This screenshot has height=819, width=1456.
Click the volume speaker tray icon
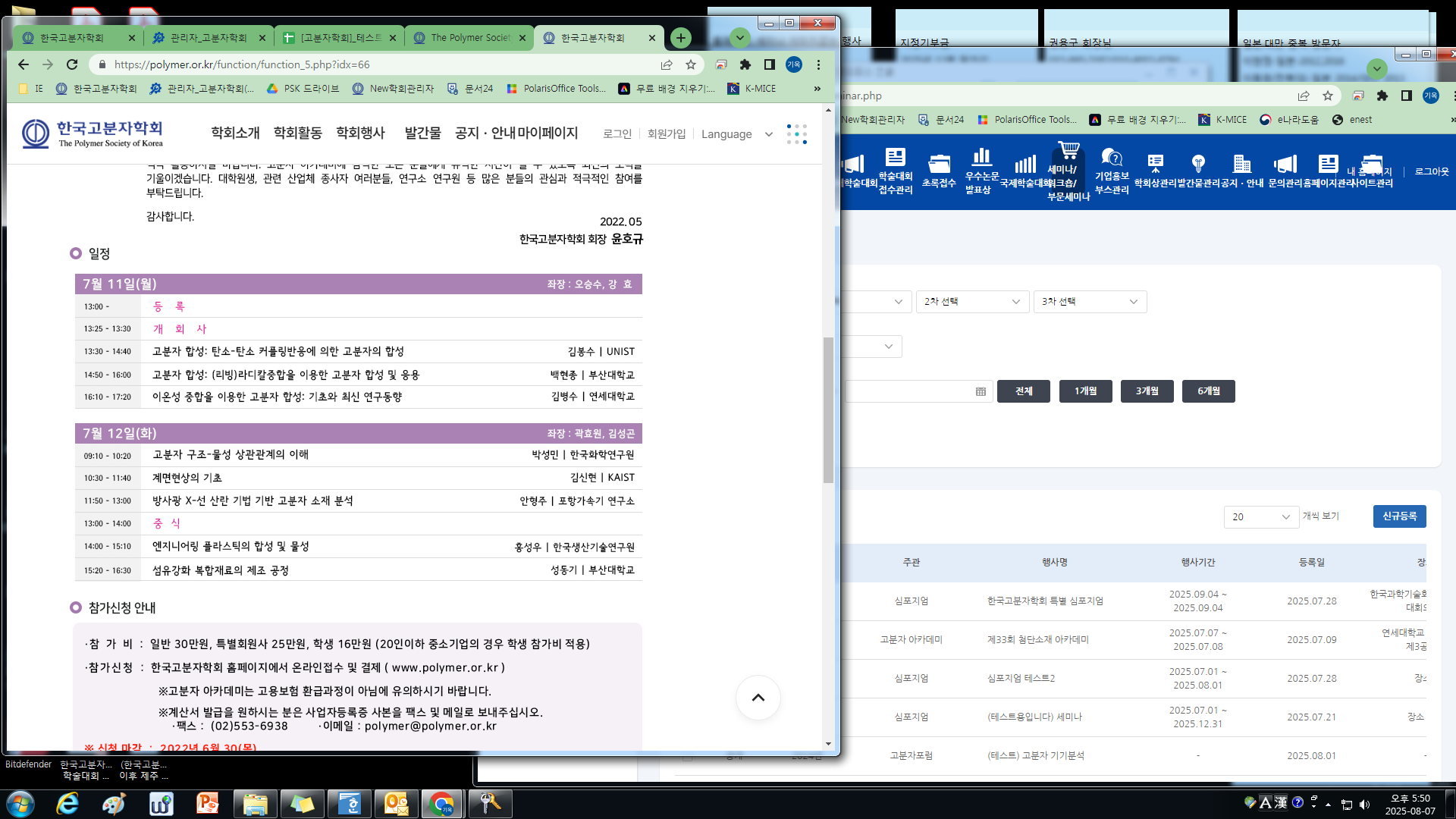1365,805
